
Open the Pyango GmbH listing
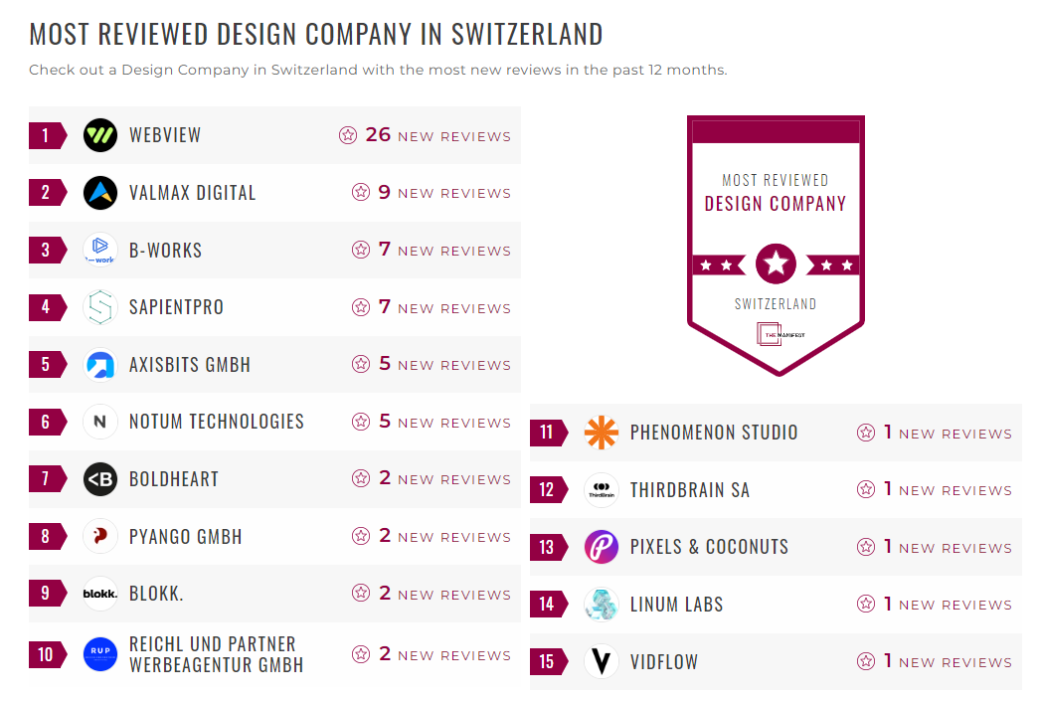click(x=185, y=537)
